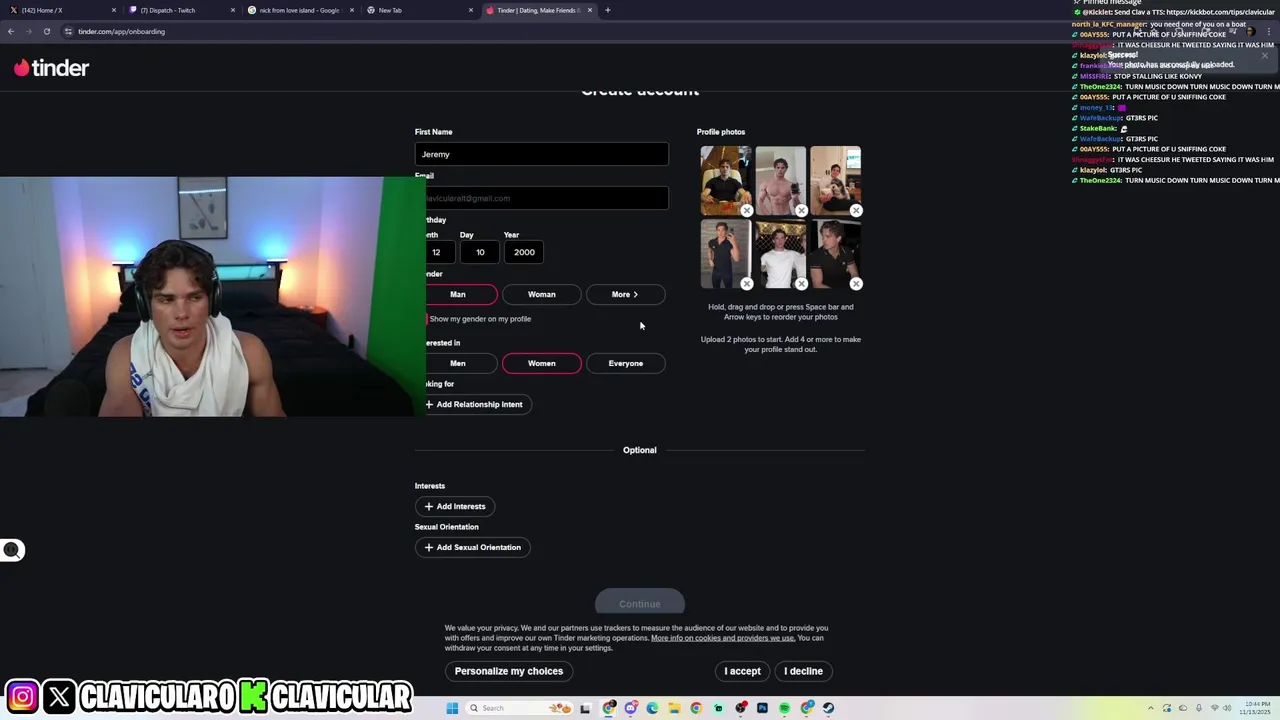Remove the photo with the dog
This screenshot has height=720, width=1280.
(856, 211)
